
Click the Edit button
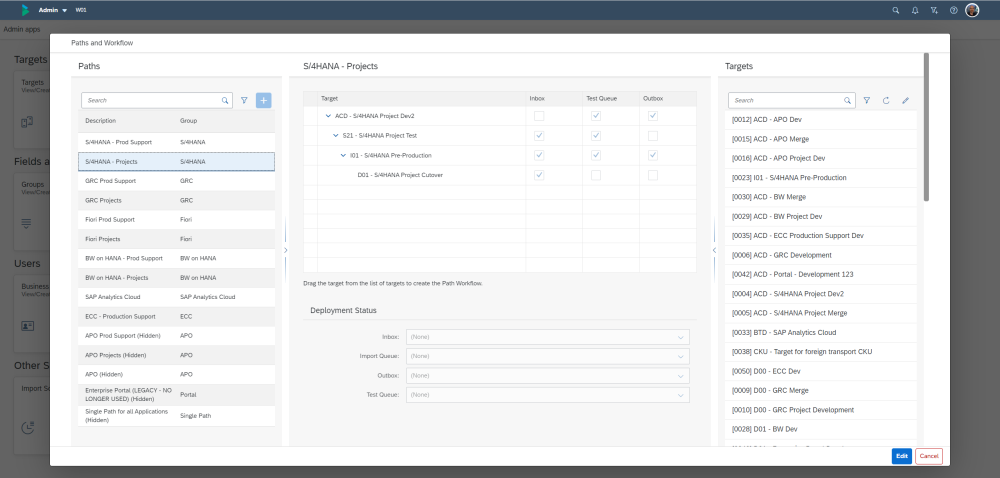[x=902, y=456]
